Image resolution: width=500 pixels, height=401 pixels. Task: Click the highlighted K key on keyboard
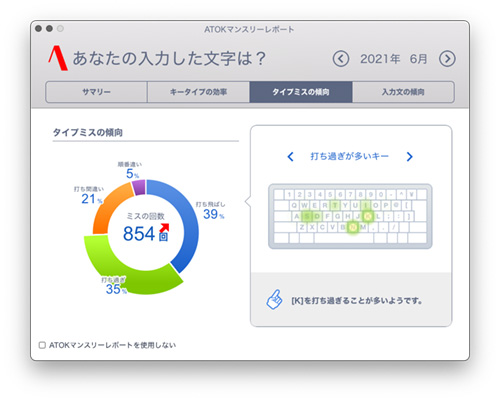pos(368,216)
